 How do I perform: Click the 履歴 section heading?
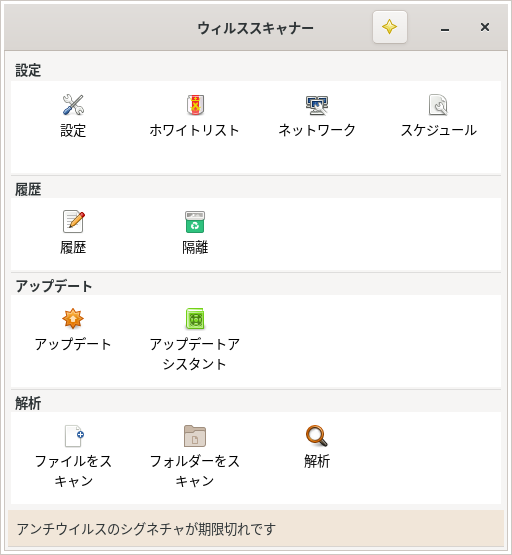28,189
